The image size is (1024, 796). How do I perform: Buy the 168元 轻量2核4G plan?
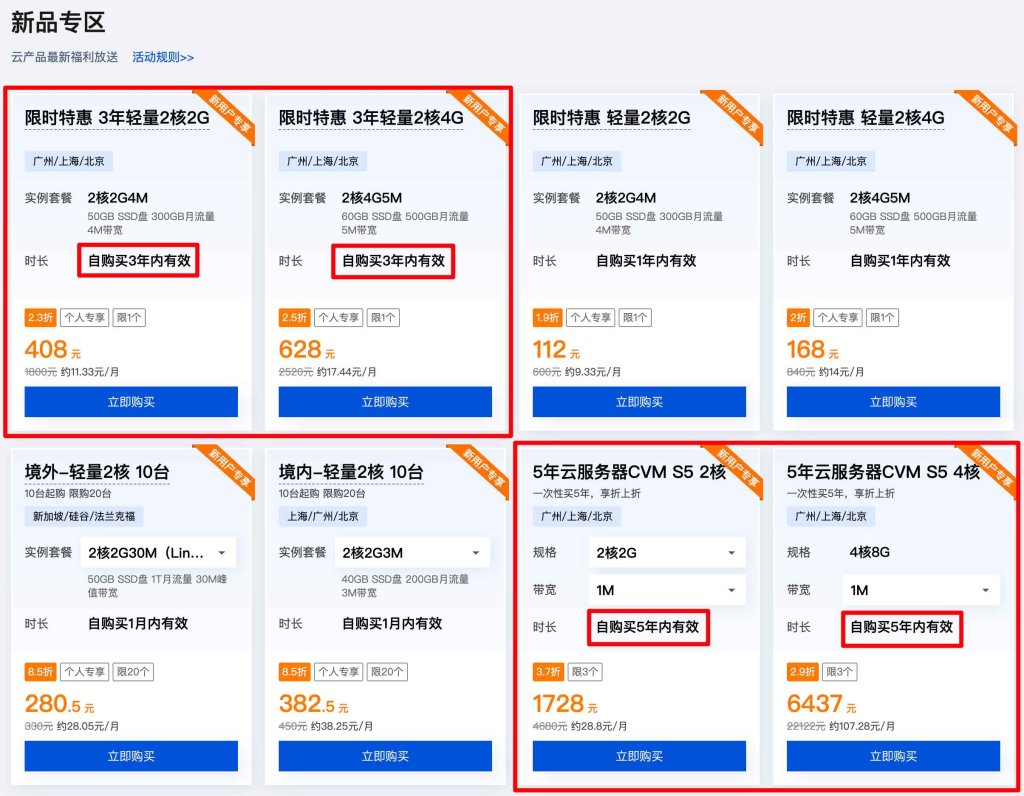[893, 402]
